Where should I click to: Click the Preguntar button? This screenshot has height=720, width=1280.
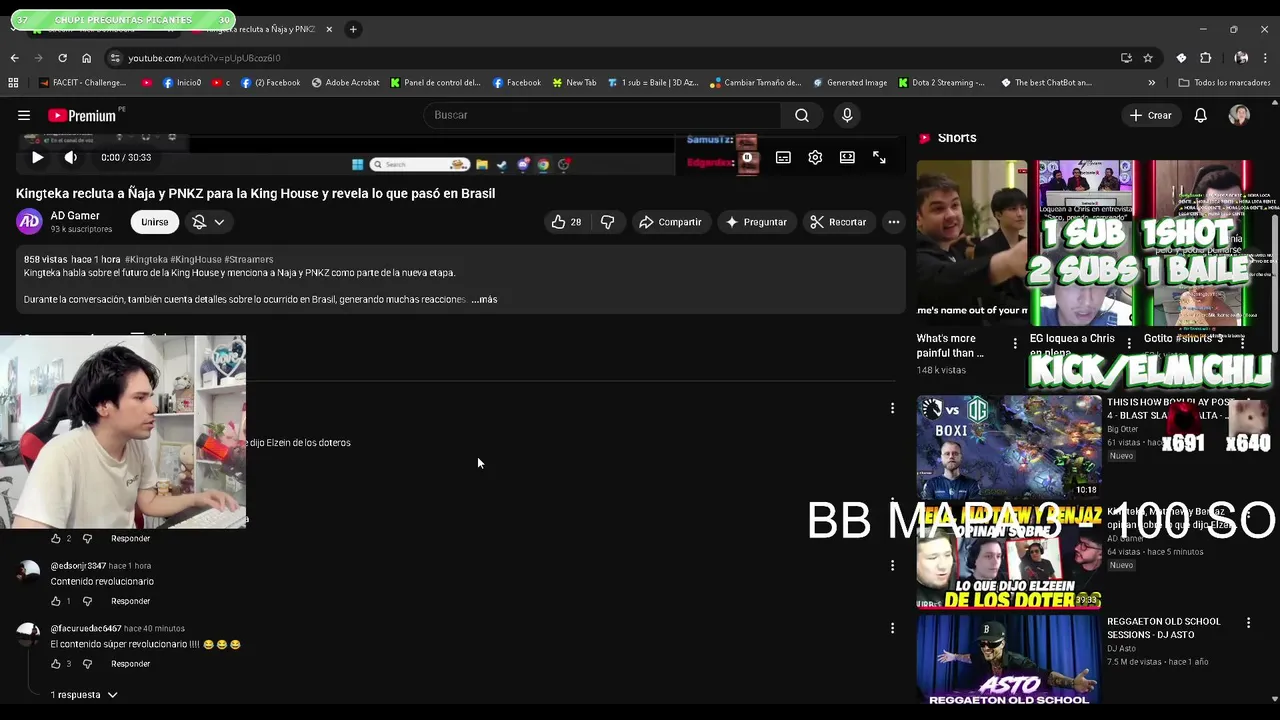point(756,222)
